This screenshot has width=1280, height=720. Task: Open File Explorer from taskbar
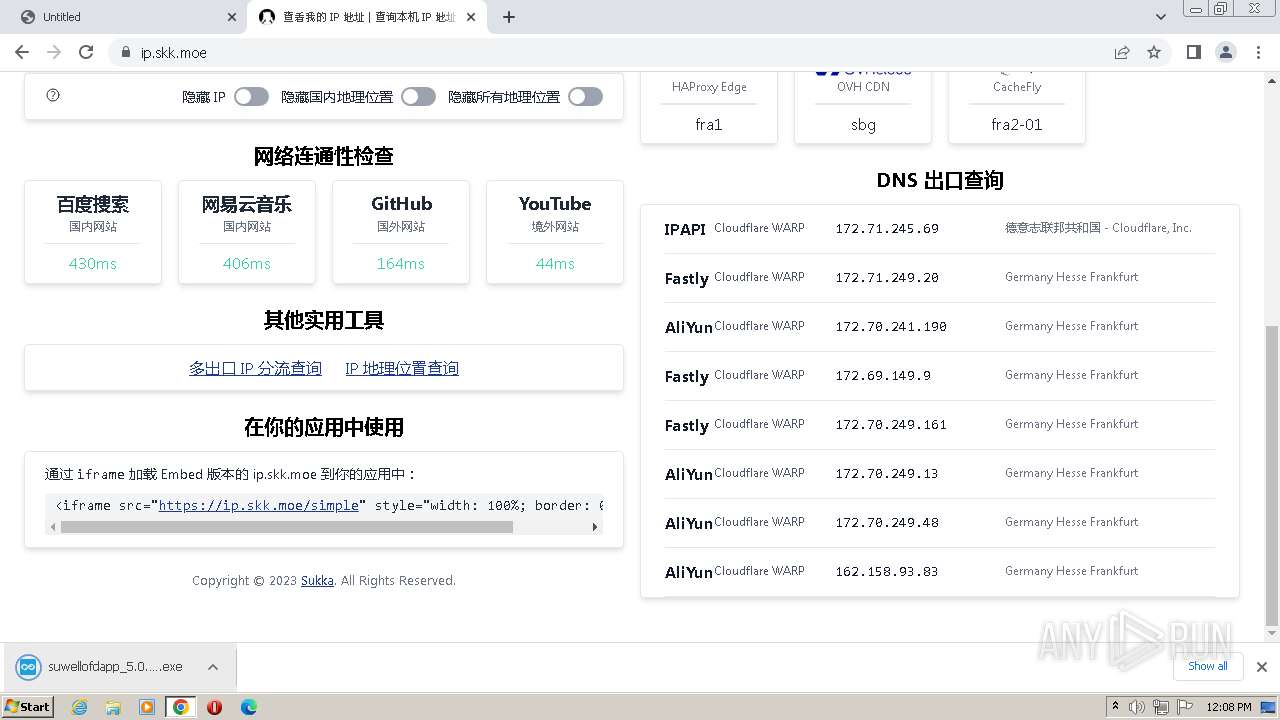(113, 707)
